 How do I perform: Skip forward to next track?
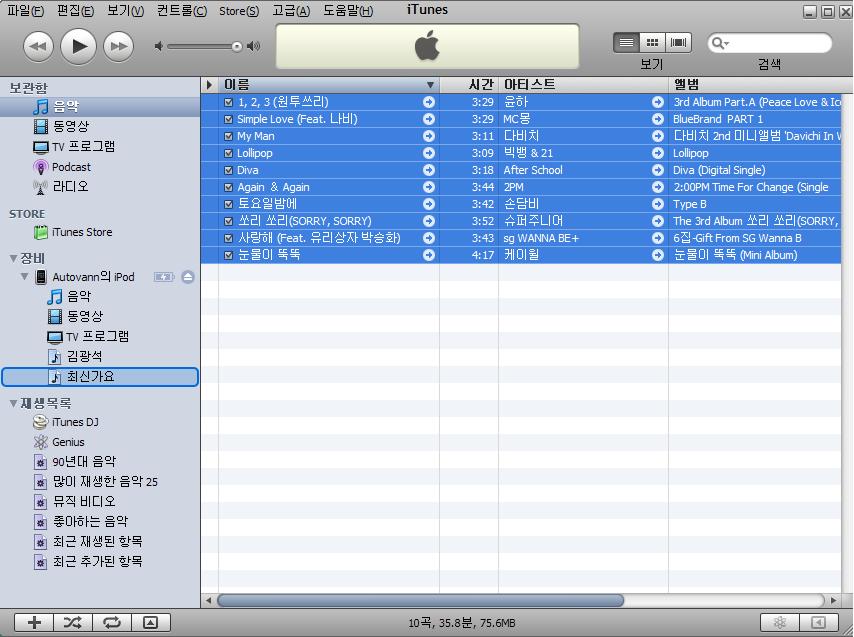118,47
